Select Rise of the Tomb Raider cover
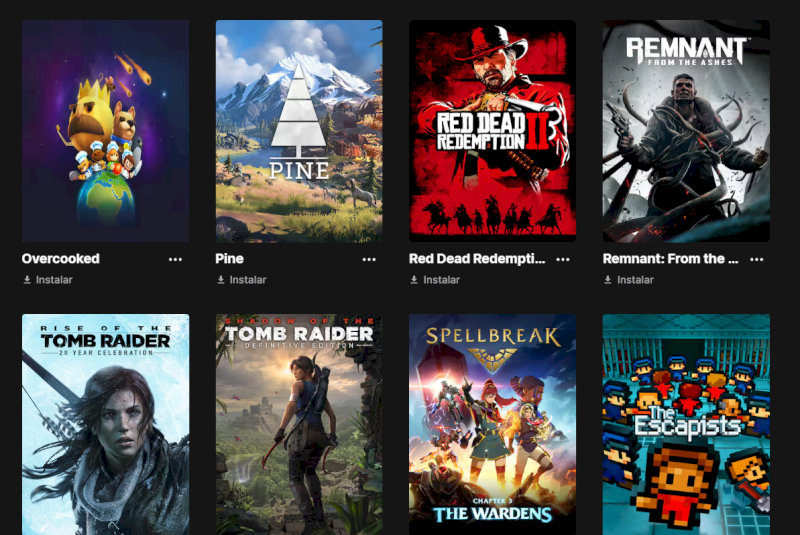The image size is (800, 535). coord(106,424)
